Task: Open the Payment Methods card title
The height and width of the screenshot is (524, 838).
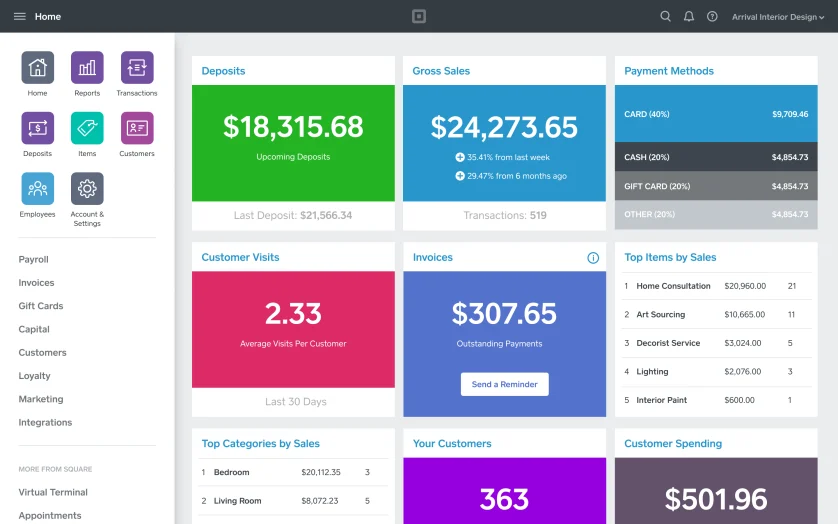Action: pyautogui.click(x=669, y=71)
